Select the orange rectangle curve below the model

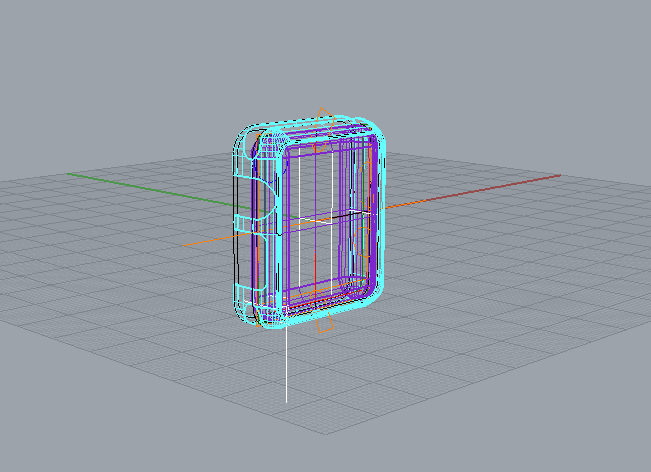click(325, 324)
